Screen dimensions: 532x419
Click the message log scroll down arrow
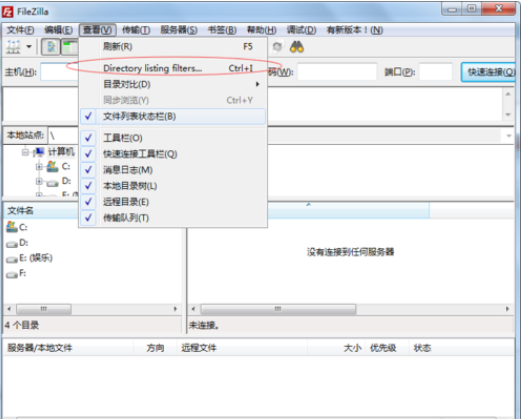click(508, 115)
